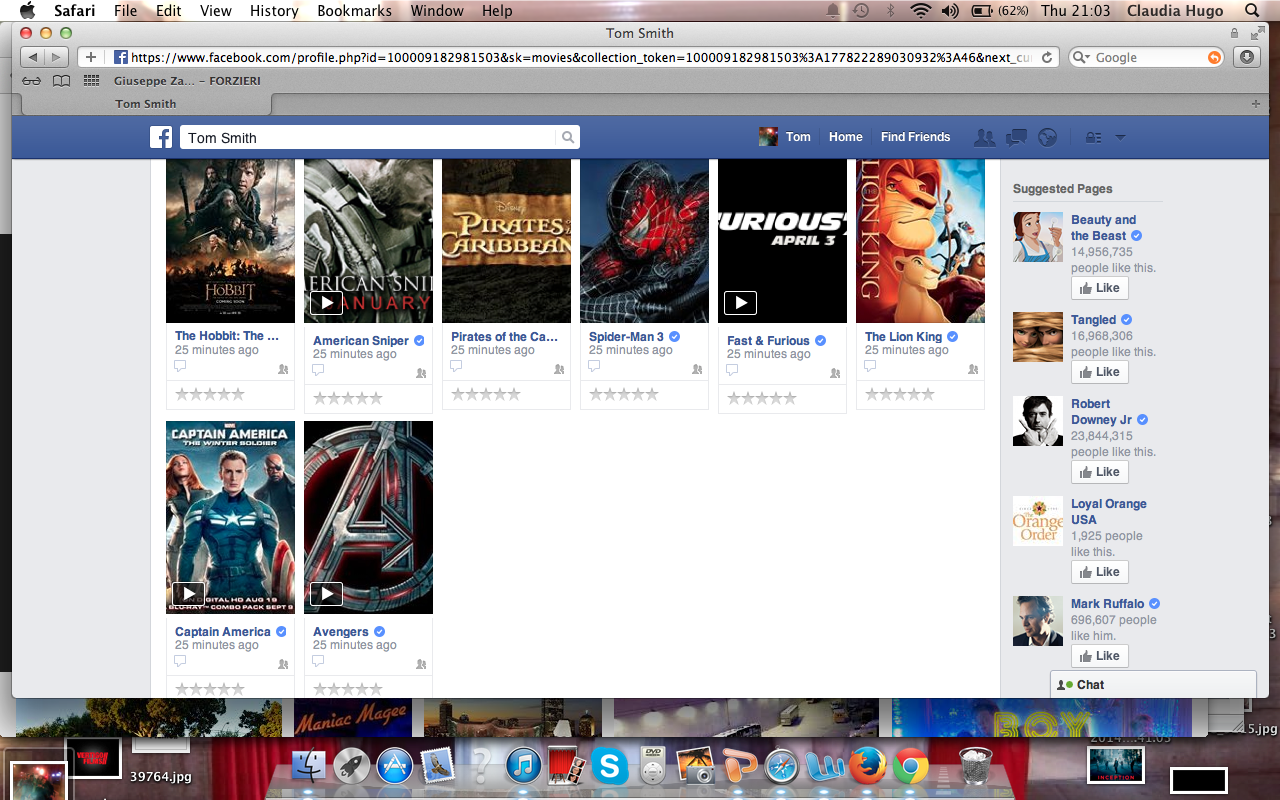Open the Window menu
Viewport: 1280px width, 800px height.
click(x=437, y=11)
